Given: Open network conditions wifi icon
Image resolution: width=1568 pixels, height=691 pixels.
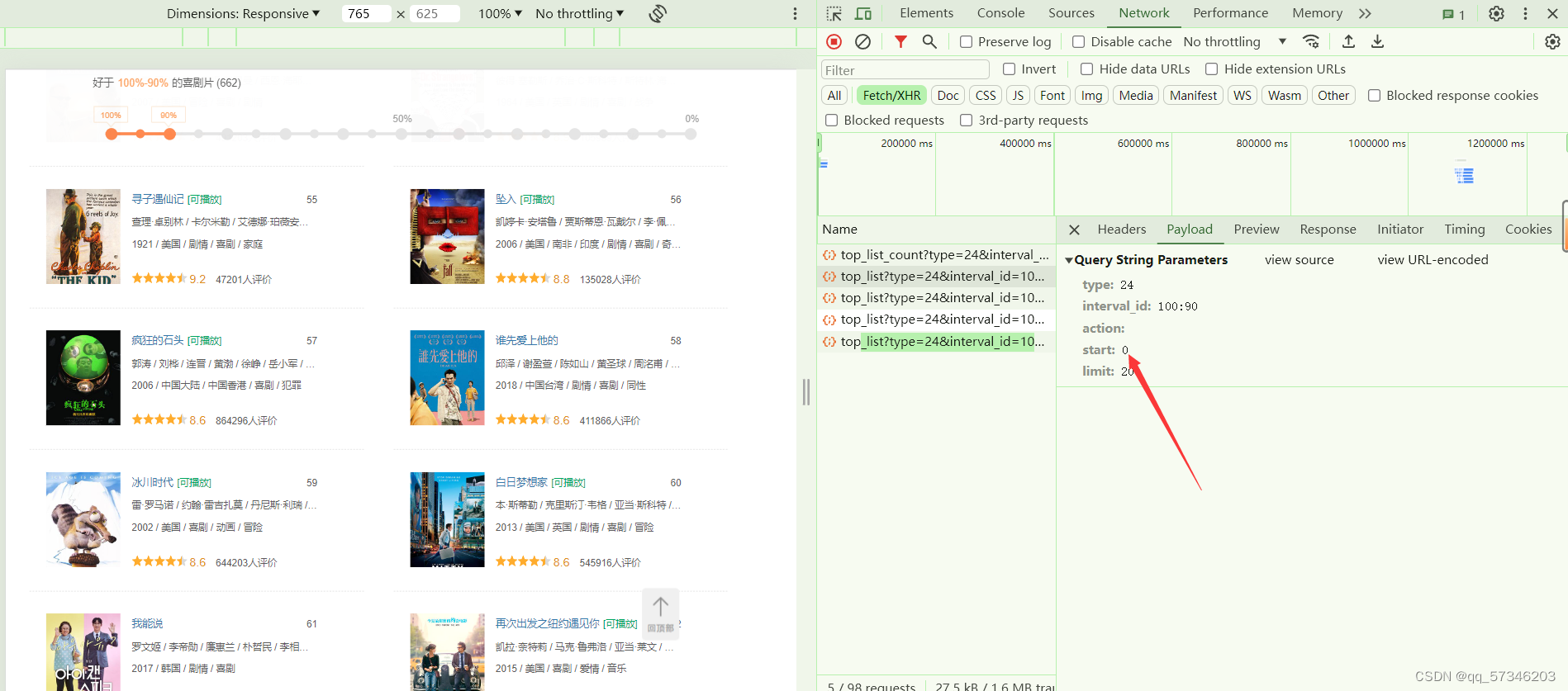Looking at the screenshot, I should 1311,41.
